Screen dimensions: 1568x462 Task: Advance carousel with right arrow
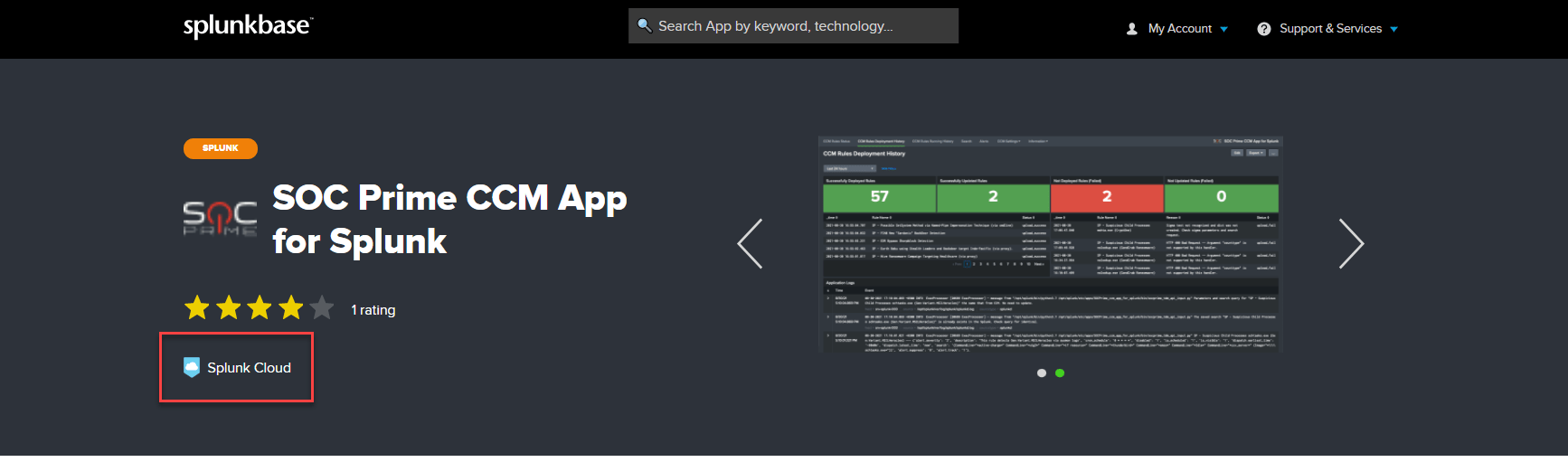click(x=1351, y=243)
